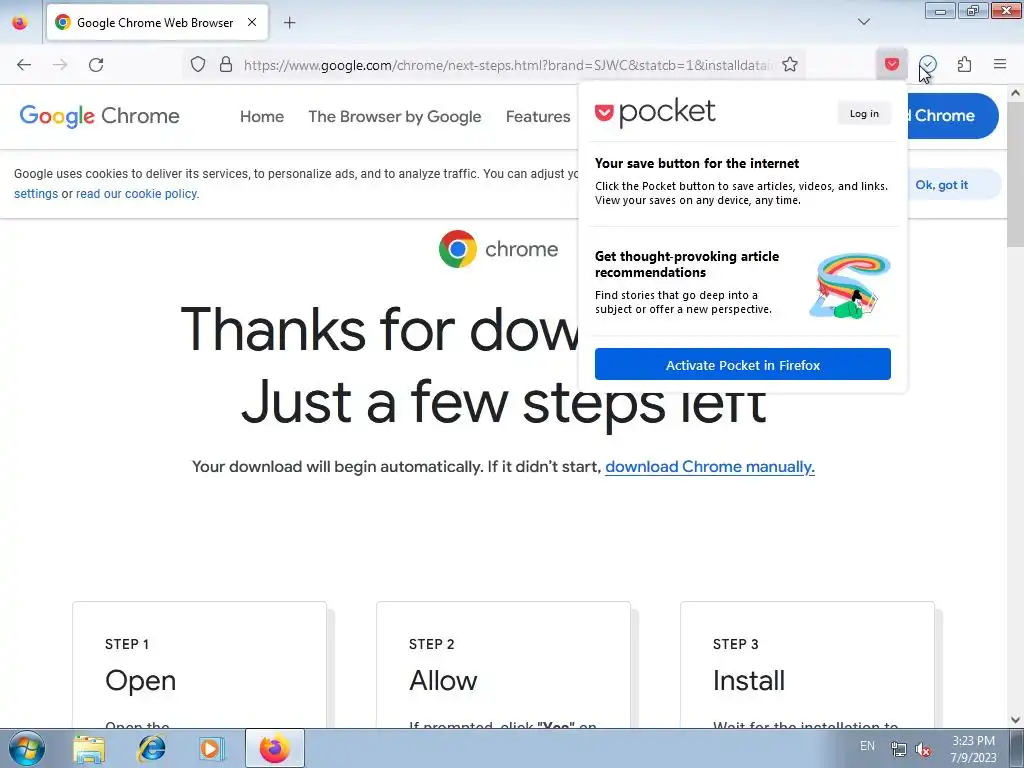Screen dimensions: 1024x768
Task: Close the Google Chrome Web Browser tab
Action: (x=252, y=22)
